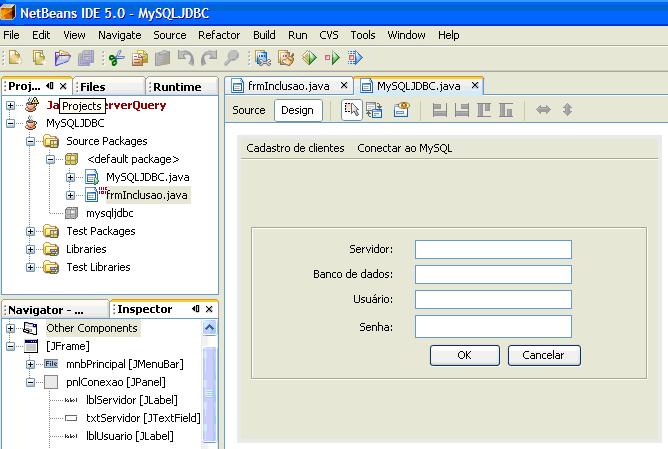Enable Selection Mode in the form designer
This screenshot has width=668, height=449.
(x=351, y=110)
